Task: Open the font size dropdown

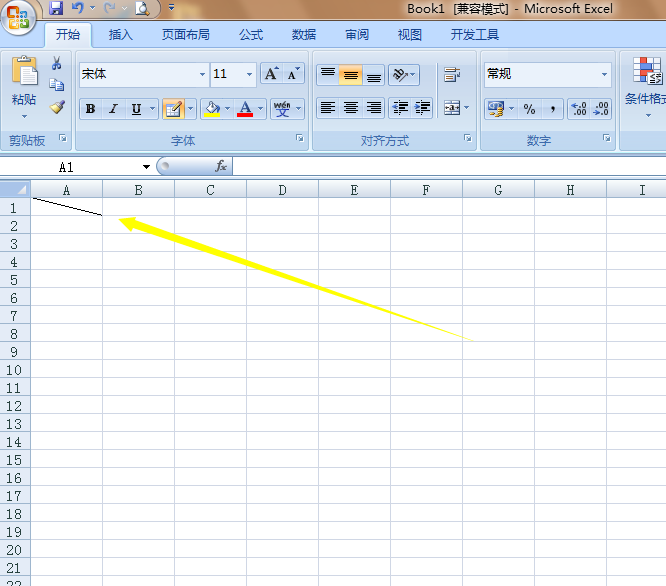Action: point(249,74)
